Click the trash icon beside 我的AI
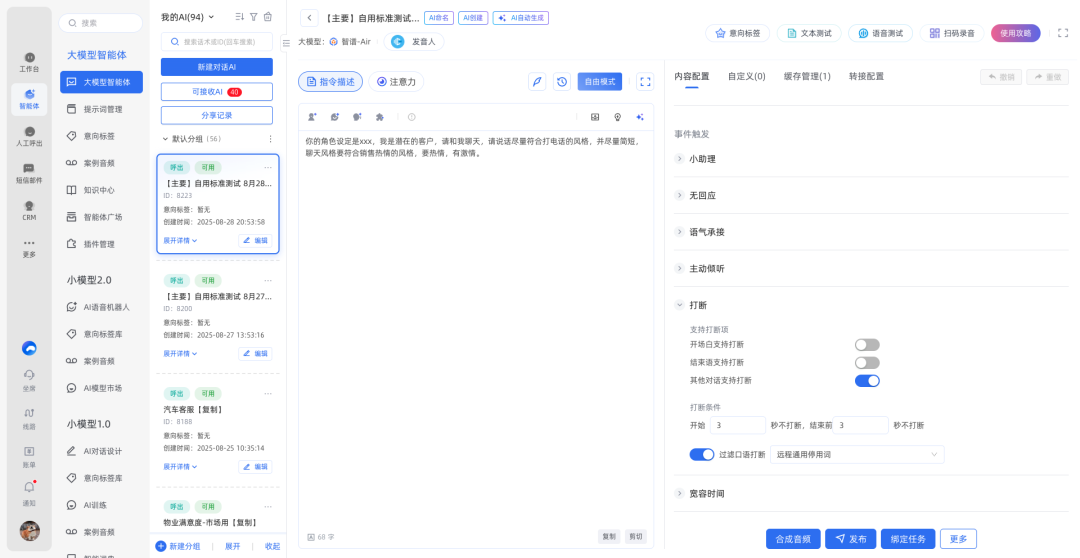Image resolution: width=1080 pixels, height=558 pixels. pos(267,17)
